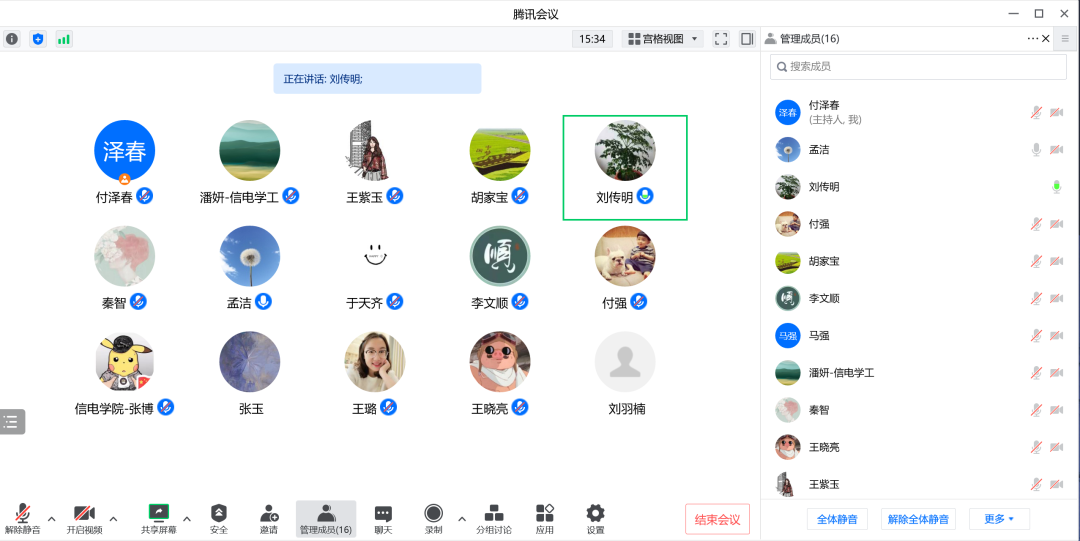The height and width of the screenshot is (541, 1080).
Task: Toggle the side panel layout icon
Action: [747, 39]
